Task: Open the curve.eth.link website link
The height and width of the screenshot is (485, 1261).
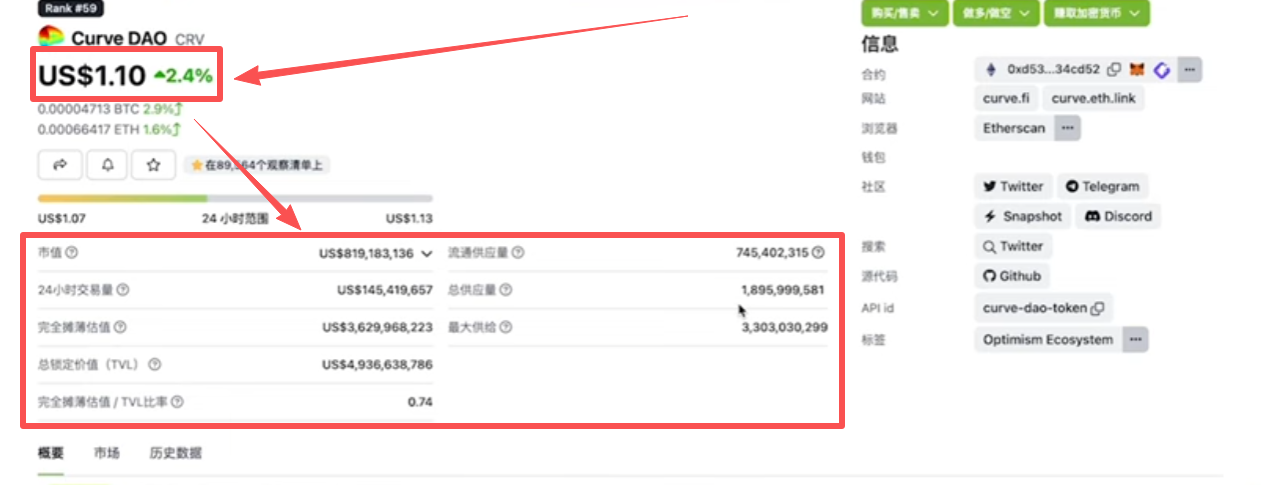Action: point(1094,98)
